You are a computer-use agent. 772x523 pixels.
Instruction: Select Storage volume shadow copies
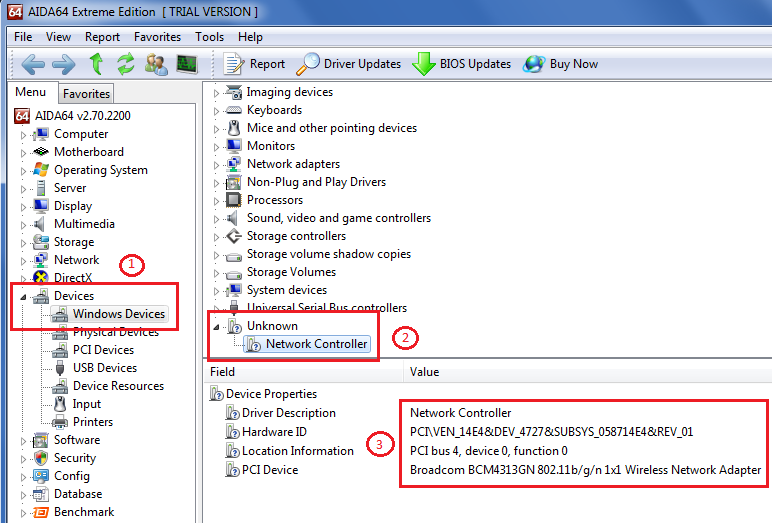[x=329, y=254]
